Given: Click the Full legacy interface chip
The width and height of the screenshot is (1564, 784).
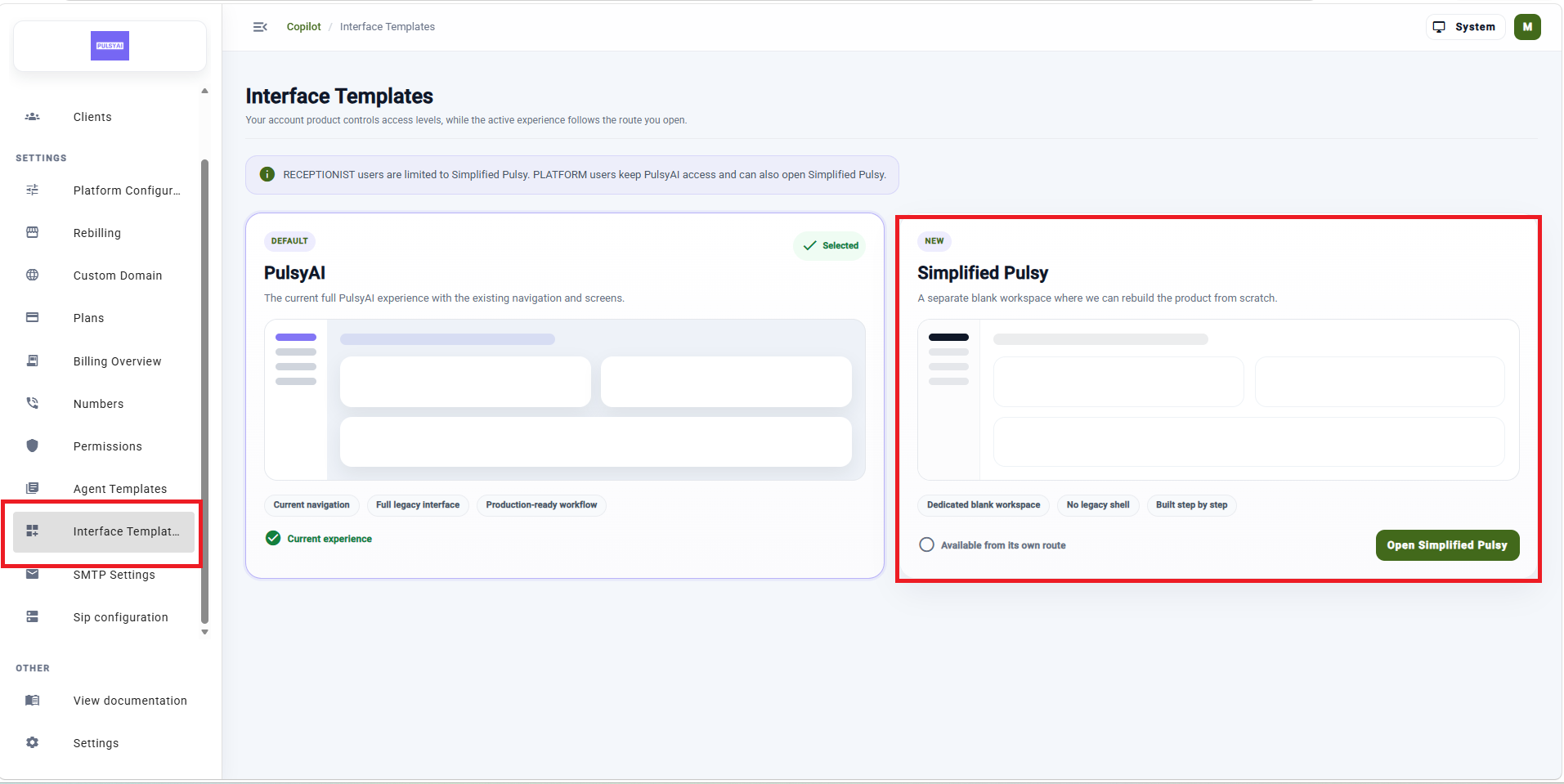Looking at the screenshot, I should click(x=418, y=505).
